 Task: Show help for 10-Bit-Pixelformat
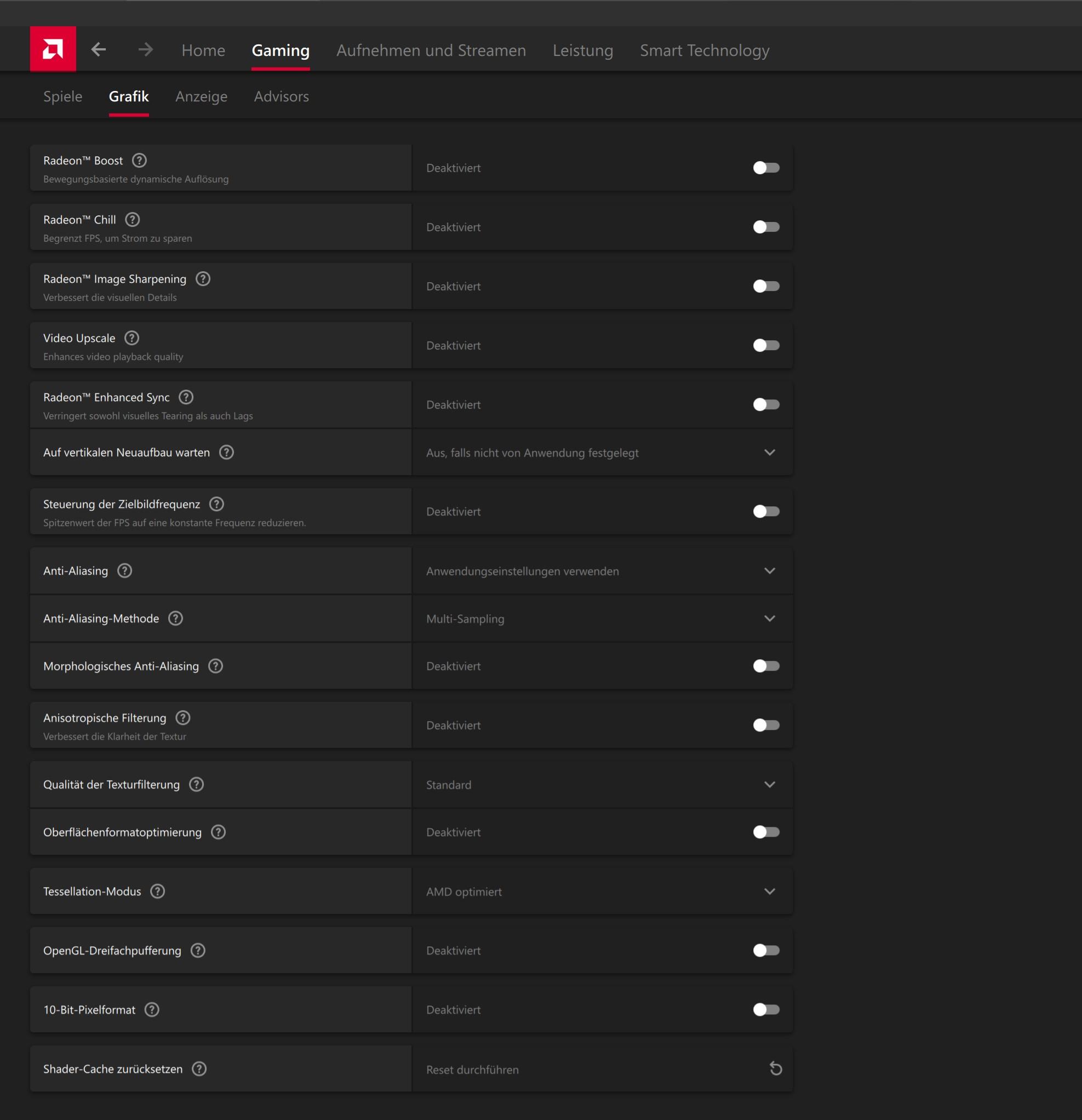(152, 1010)
